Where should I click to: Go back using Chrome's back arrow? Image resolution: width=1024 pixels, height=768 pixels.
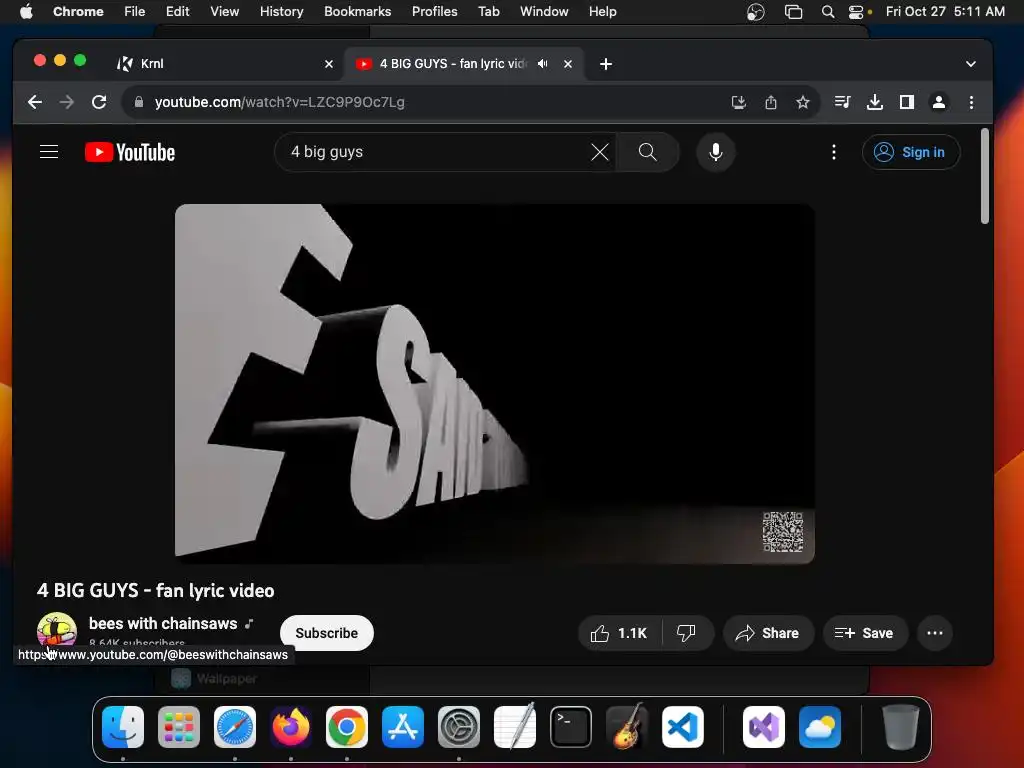coord(35,102)
